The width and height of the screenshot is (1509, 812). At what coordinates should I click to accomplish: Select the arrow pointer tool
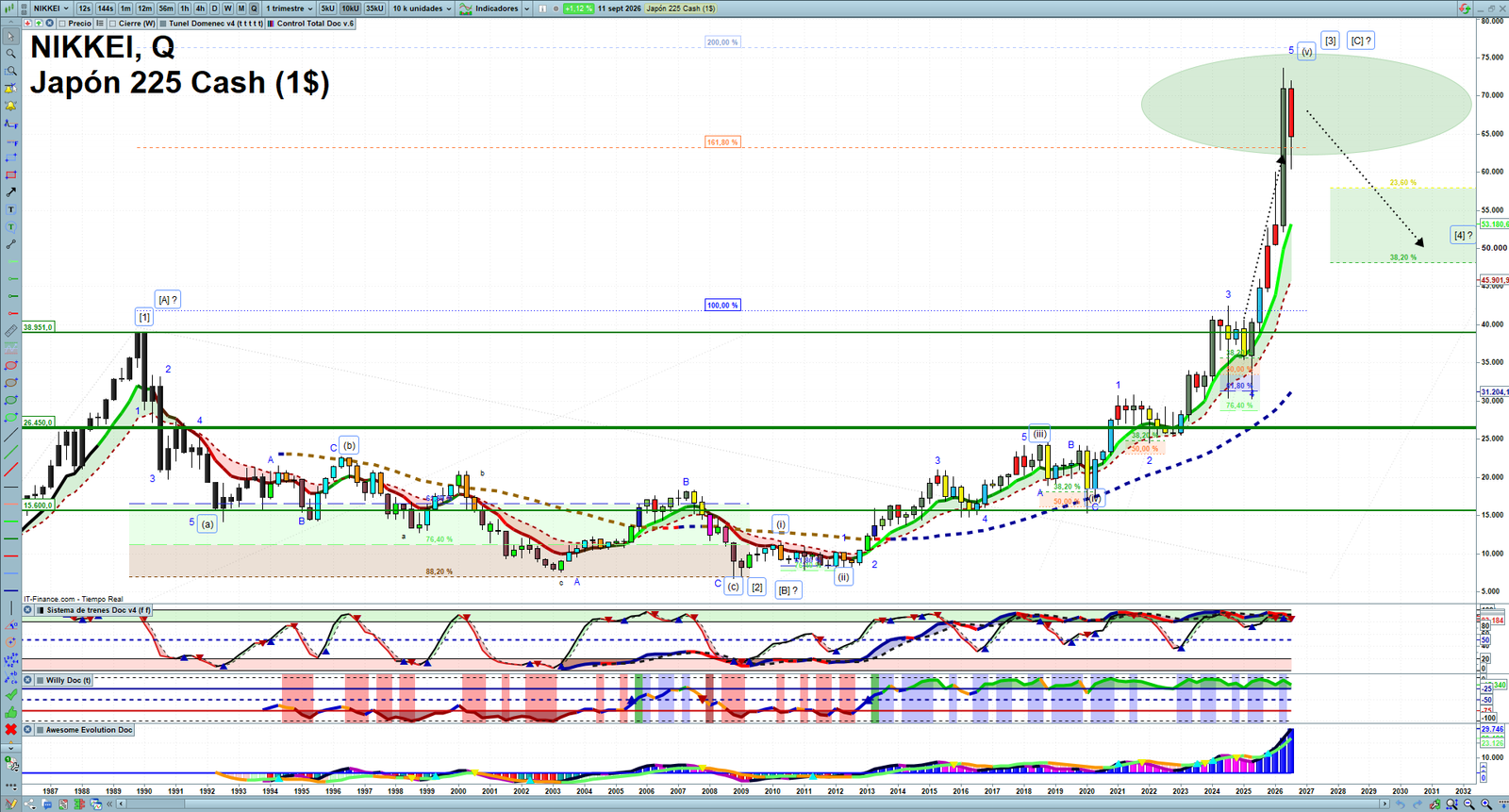[11, 37]
